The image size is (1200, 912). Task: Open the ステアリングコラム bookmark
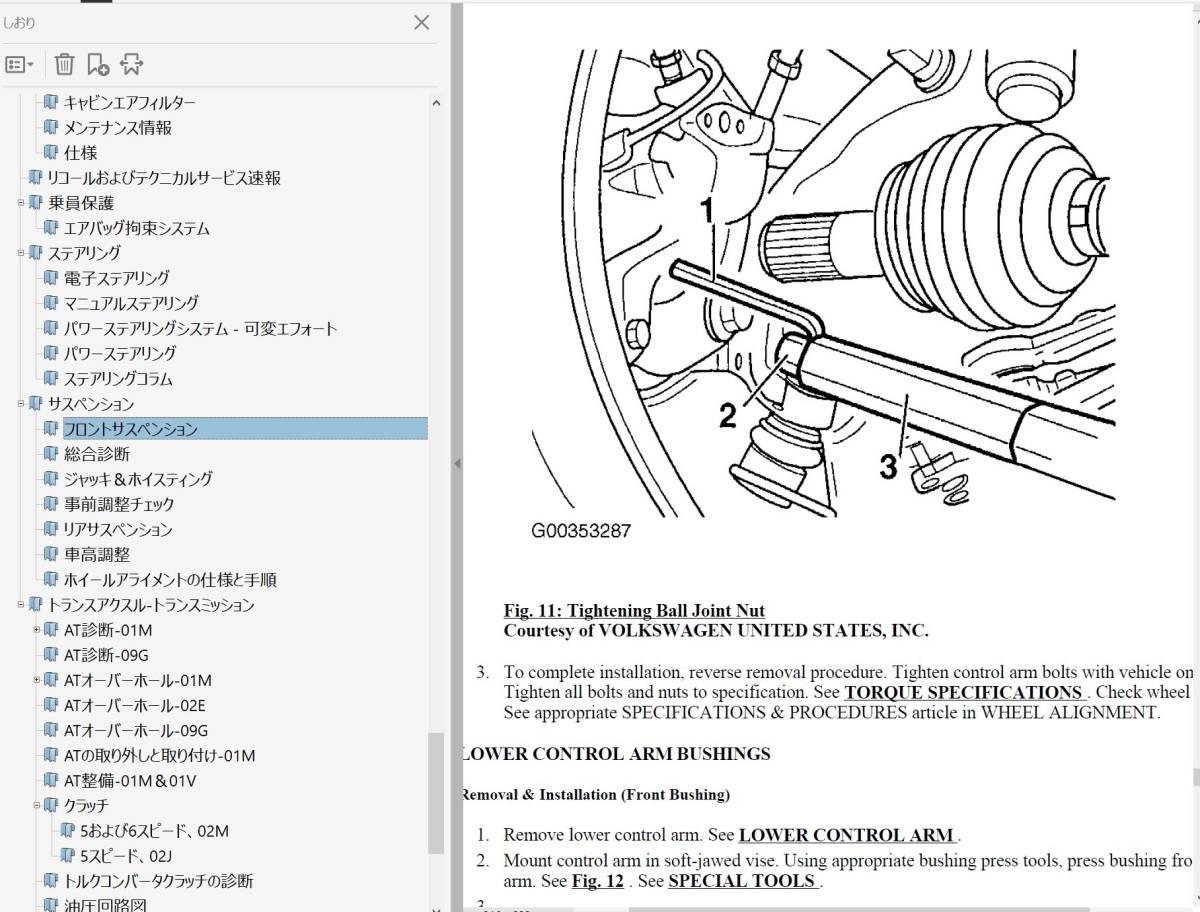[x=118, y=379]
